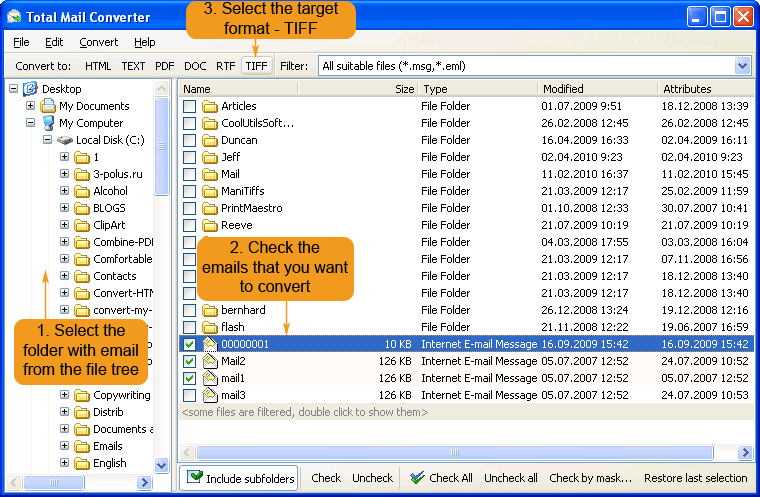Click the 00000001 email message icon
This screenshot has height=497, width=760.
(210, 344)
